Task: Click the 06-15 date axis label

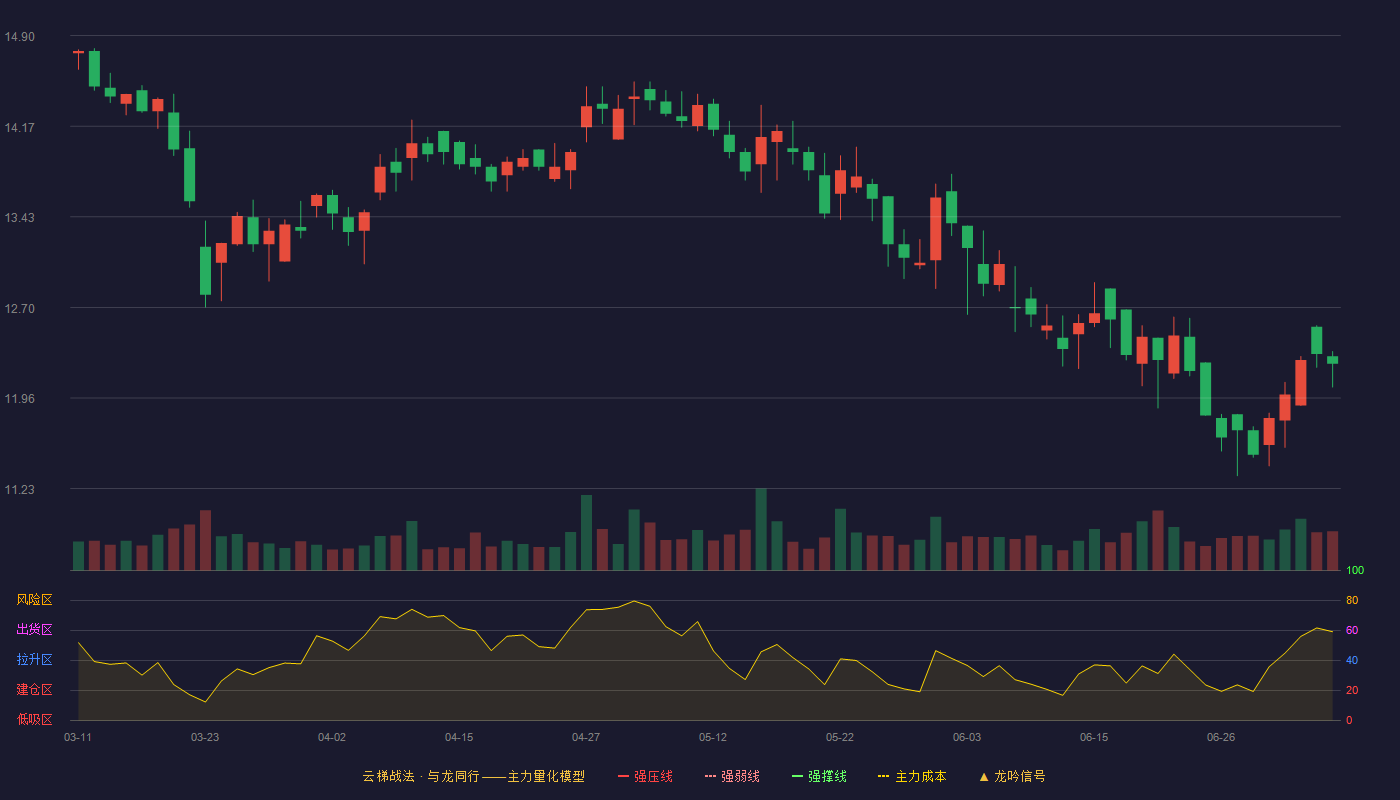Action: 1094,737
